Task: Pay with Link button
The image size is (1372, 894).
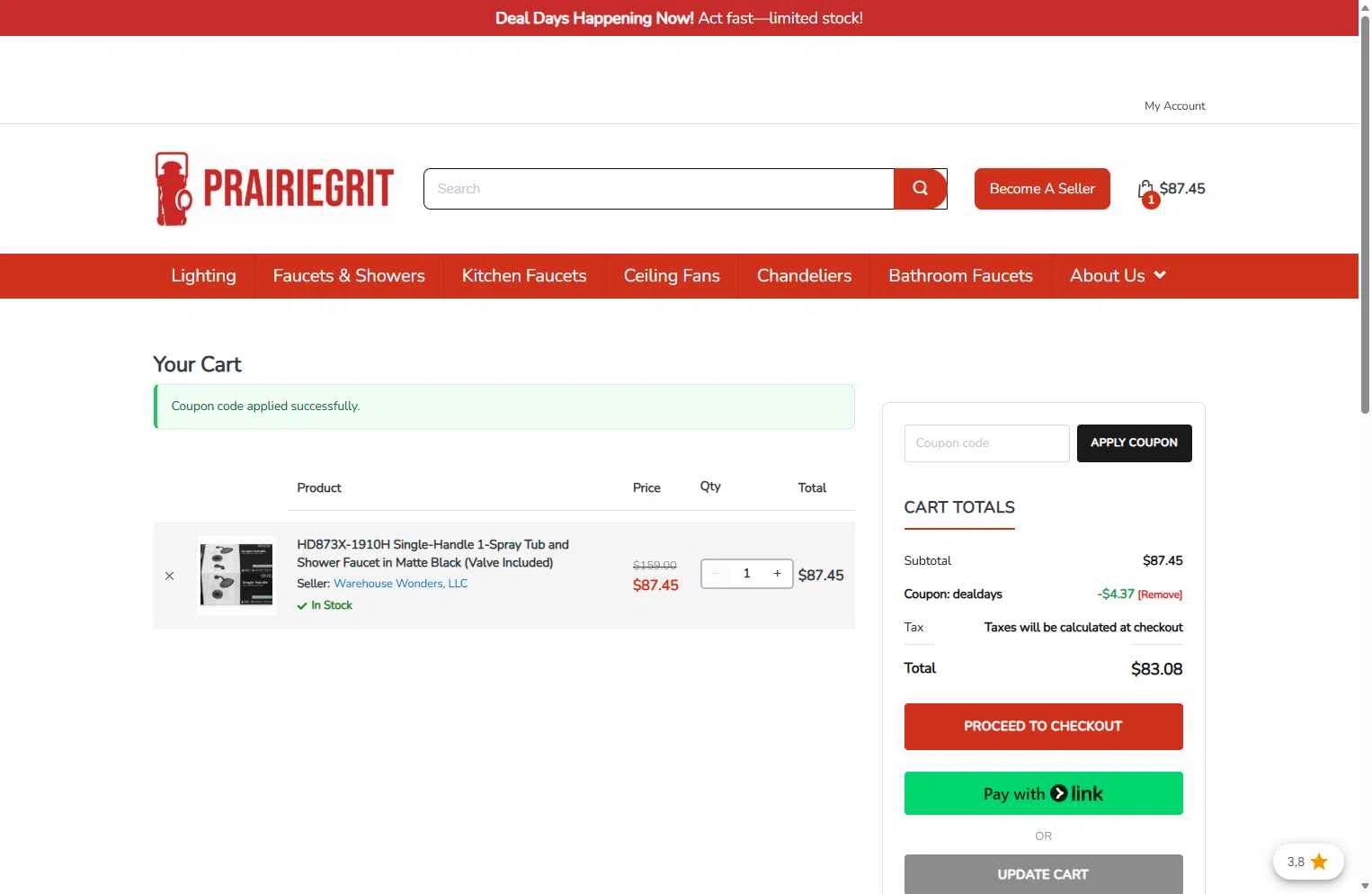Action: coord(1043,793)
